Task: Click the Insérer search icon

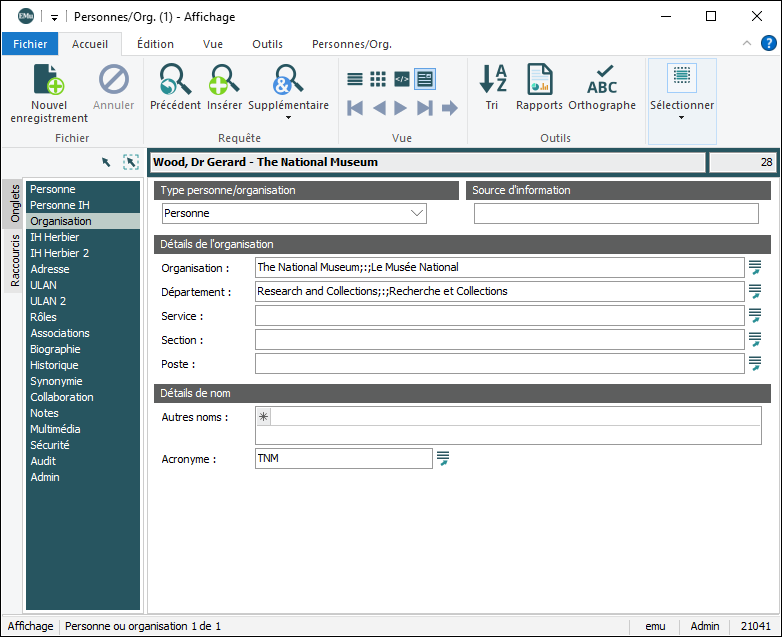Action: pyautogui.click(x=224, y=80)
